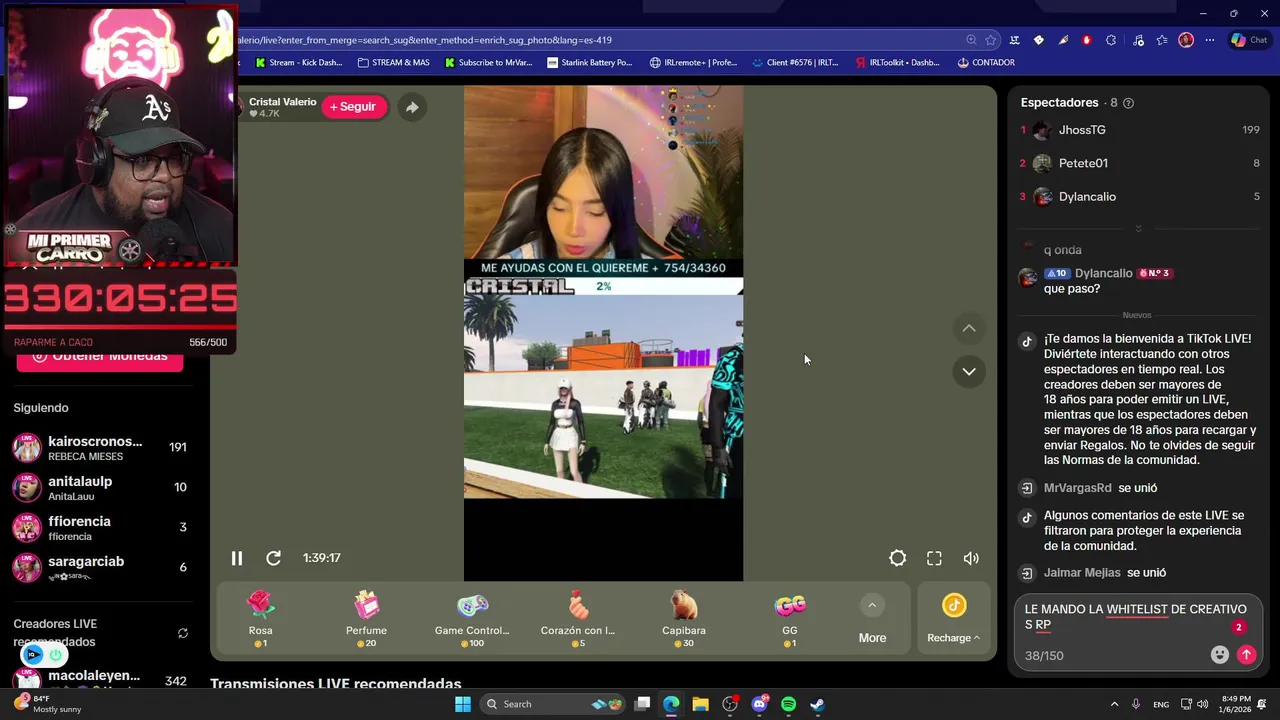Screen dimensions: 1280x720
Task: Open Copilot Chat button
Action: [1250, 40]
